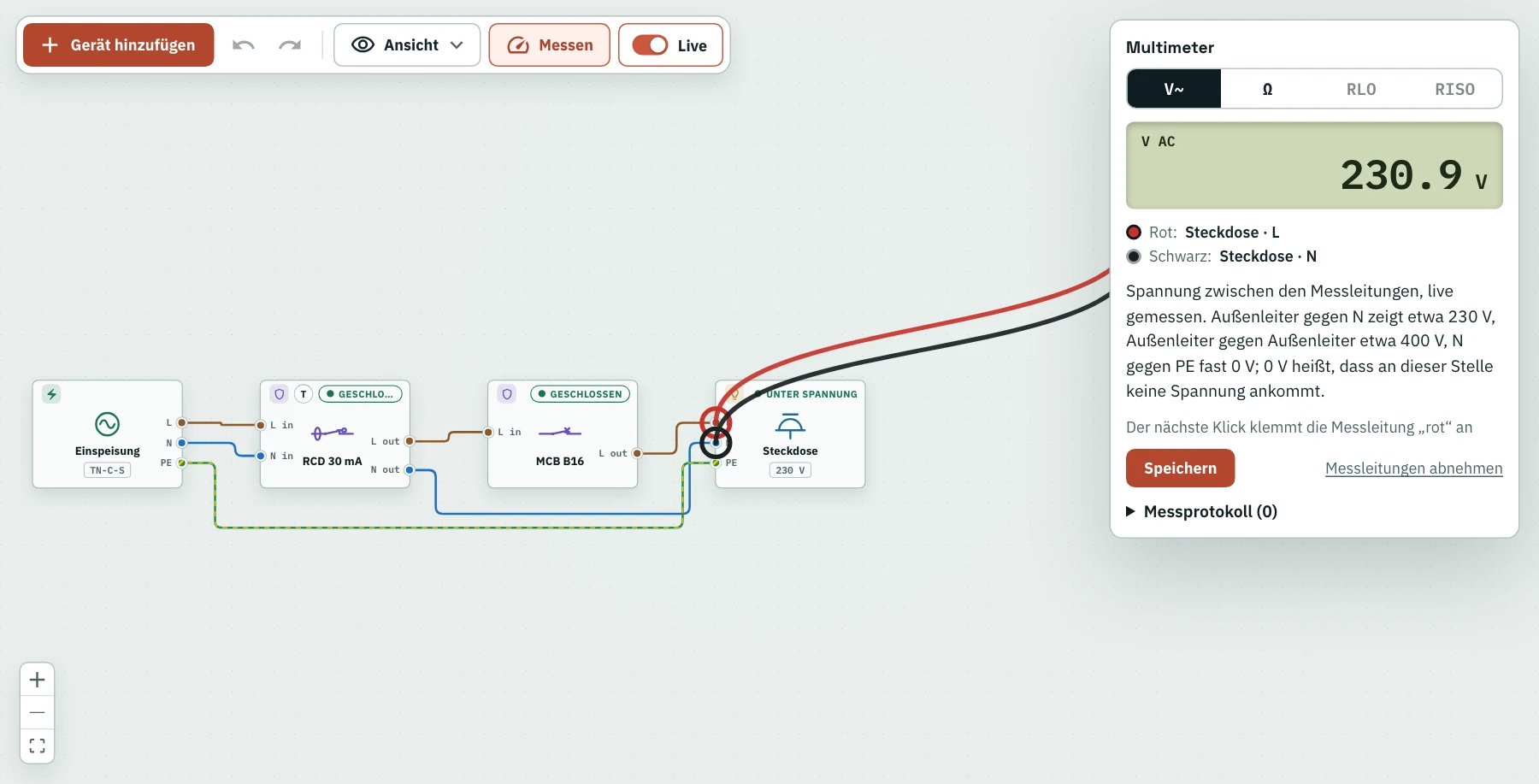The image size is (1539, 784).
Task: Switch the multimeter to V~ mode
Action: (1174, 89)
